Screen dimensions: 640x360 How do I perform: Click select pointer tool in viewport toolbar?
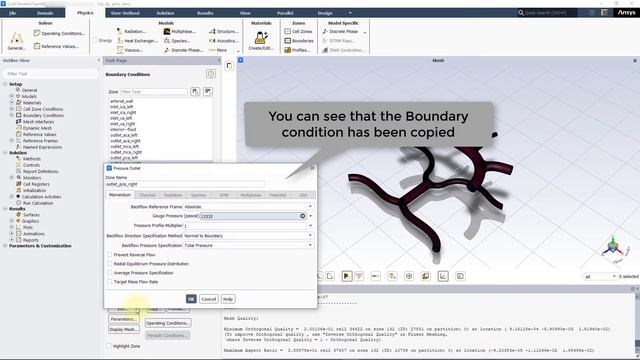[347, 276]
